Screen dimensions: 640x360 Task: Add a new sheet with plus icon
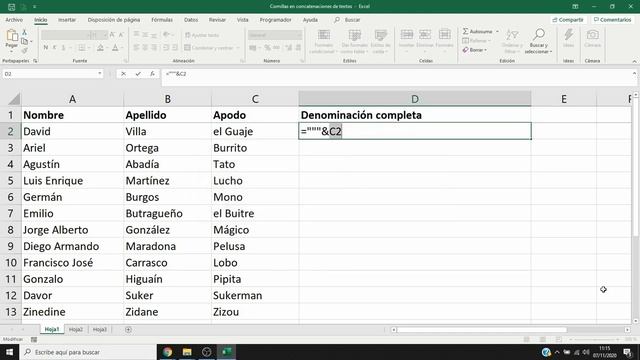tap(128, 329)
